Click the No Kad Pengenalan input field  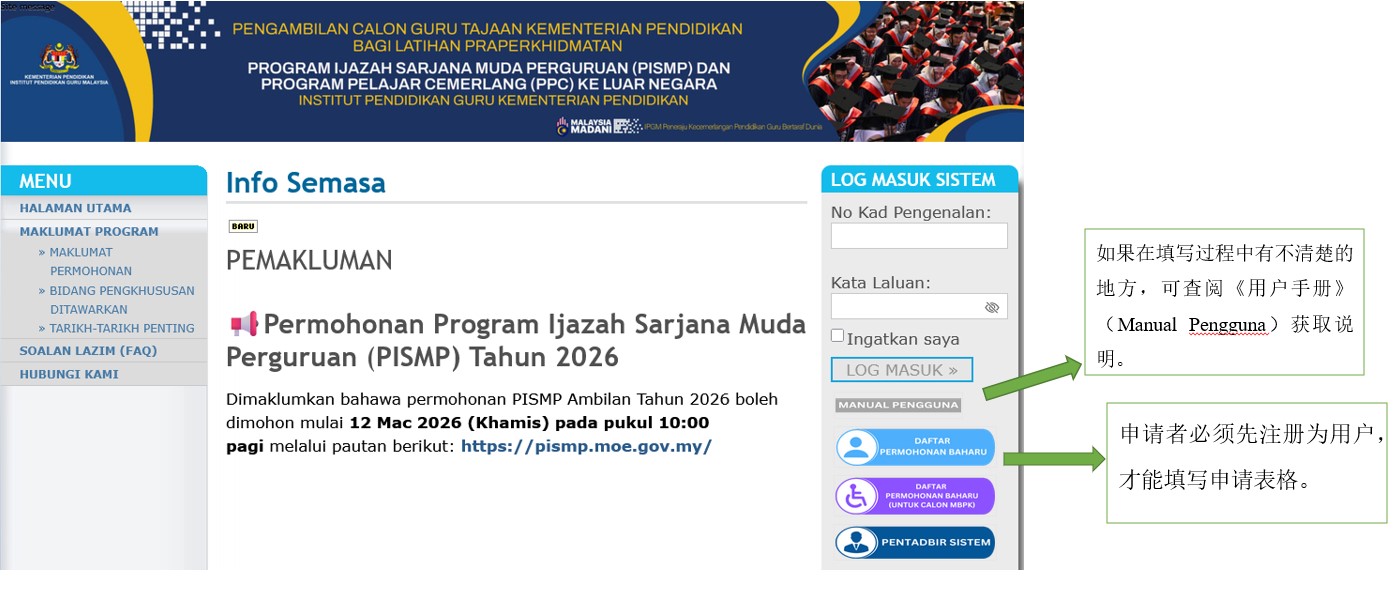(x=918, y=236)
